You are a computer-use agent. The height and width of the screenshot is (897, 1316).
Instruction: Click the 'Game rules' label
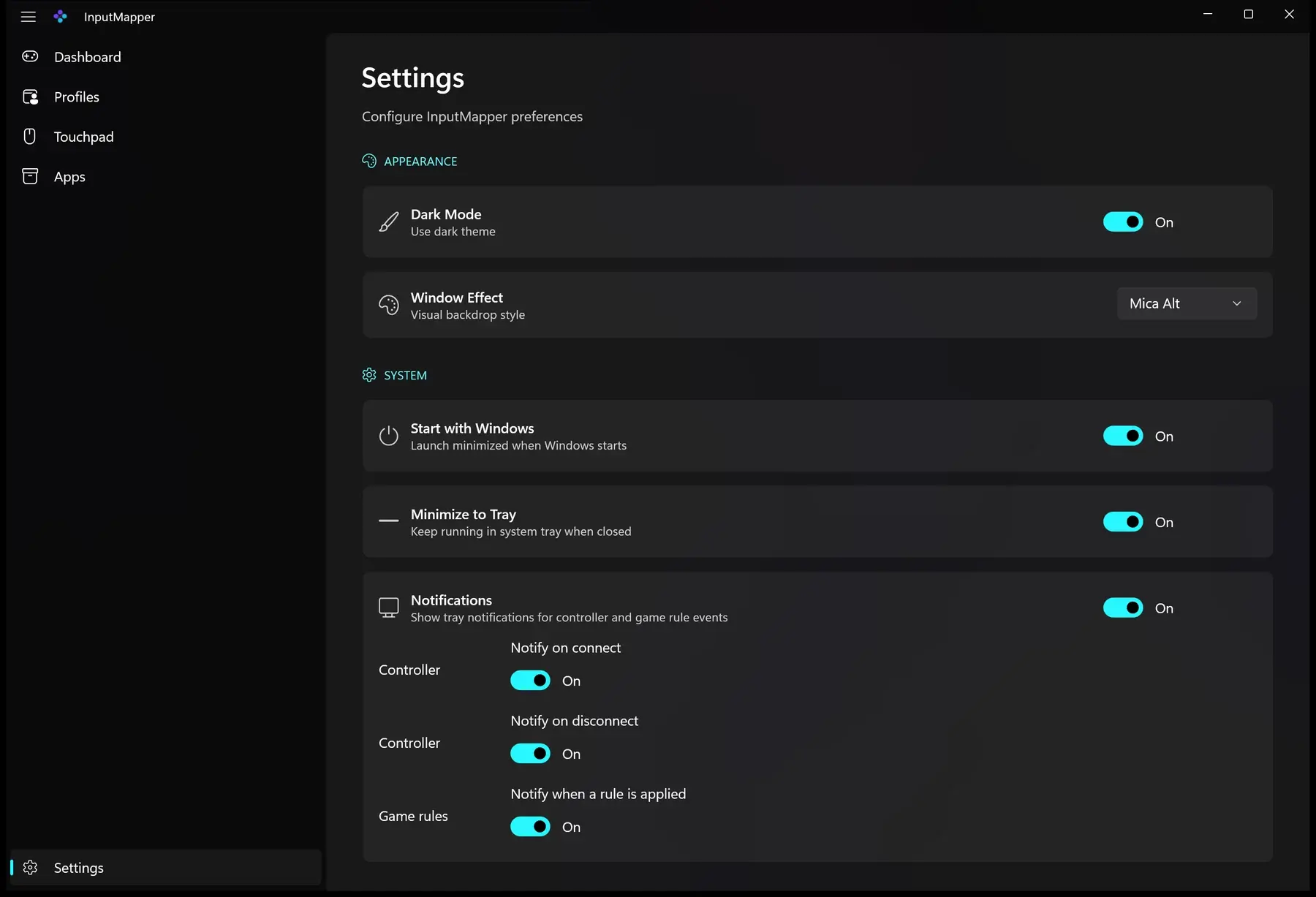pyautogui.click(x=413, y=816)
